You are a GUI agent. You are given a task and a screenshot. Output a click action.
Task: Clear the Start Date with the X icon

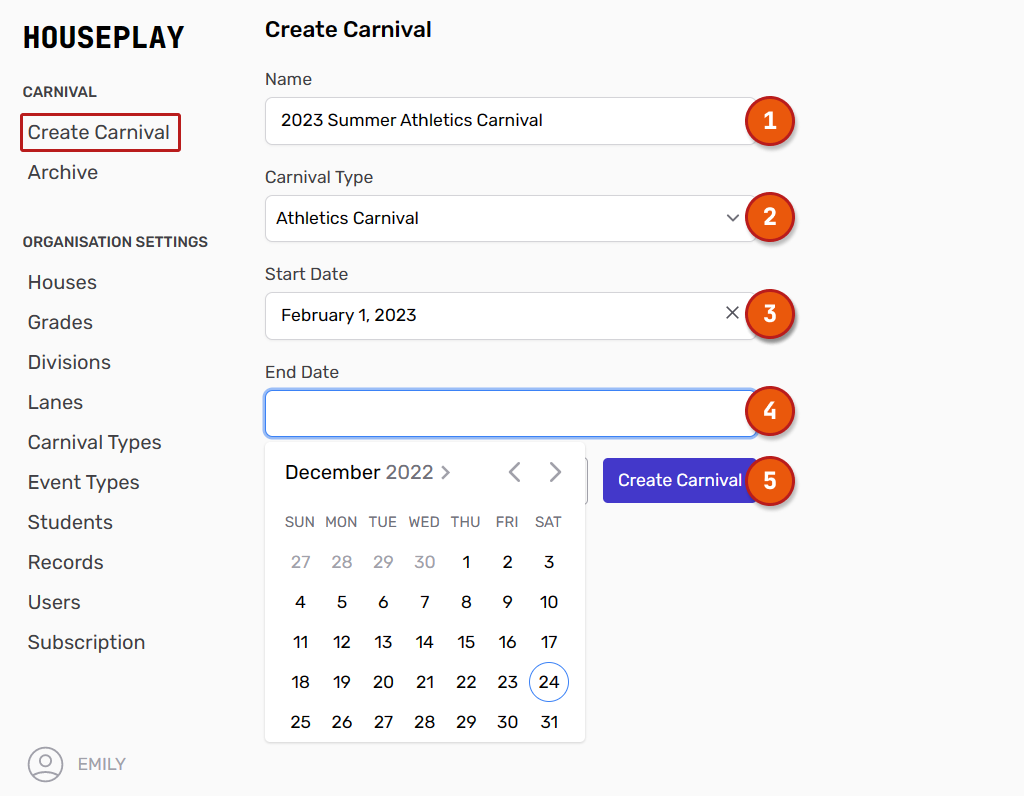click(732, 314)
